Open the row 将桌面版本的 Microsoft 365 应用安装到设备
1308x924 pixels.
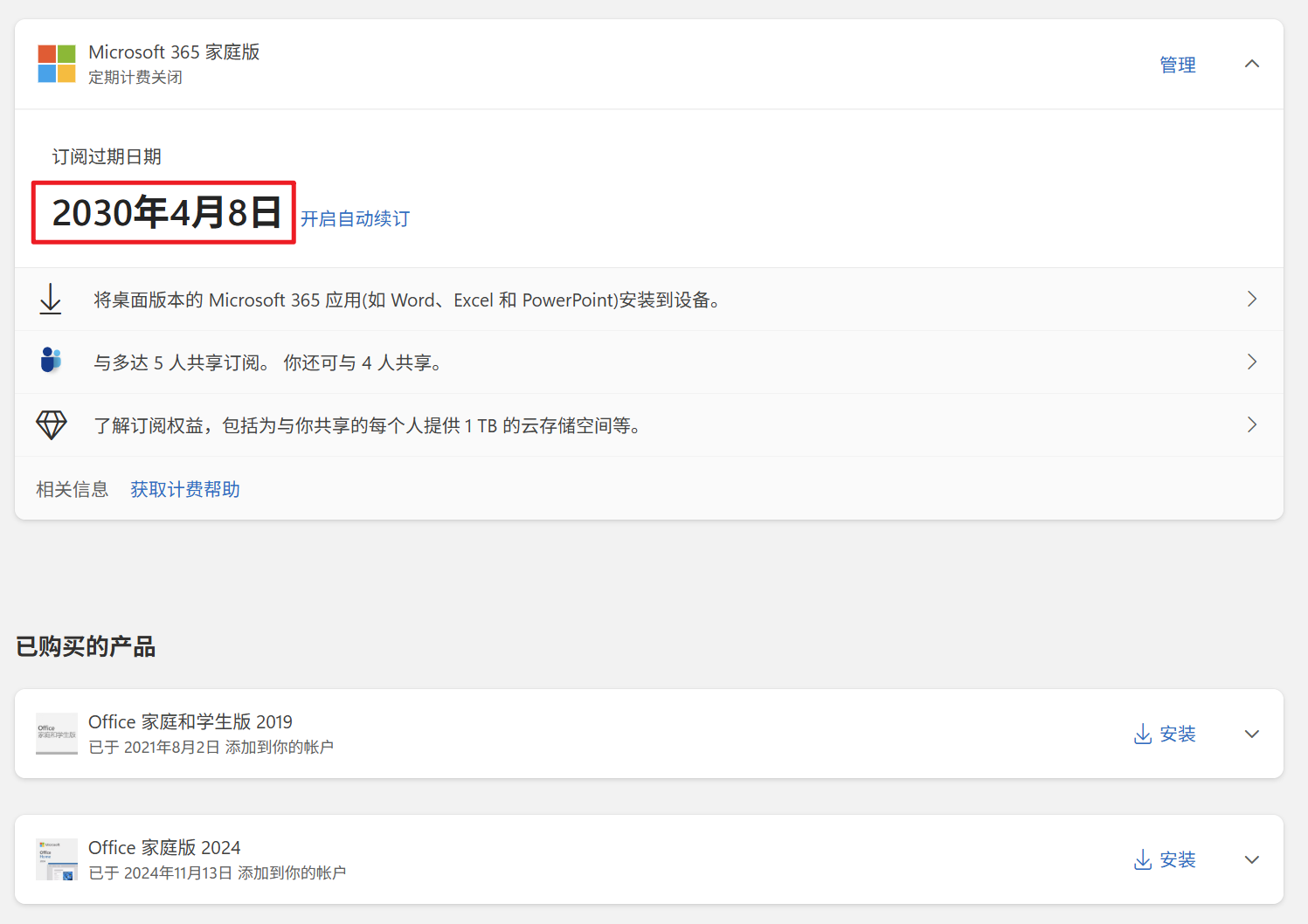pyautogui.click(x=649, y=300)
